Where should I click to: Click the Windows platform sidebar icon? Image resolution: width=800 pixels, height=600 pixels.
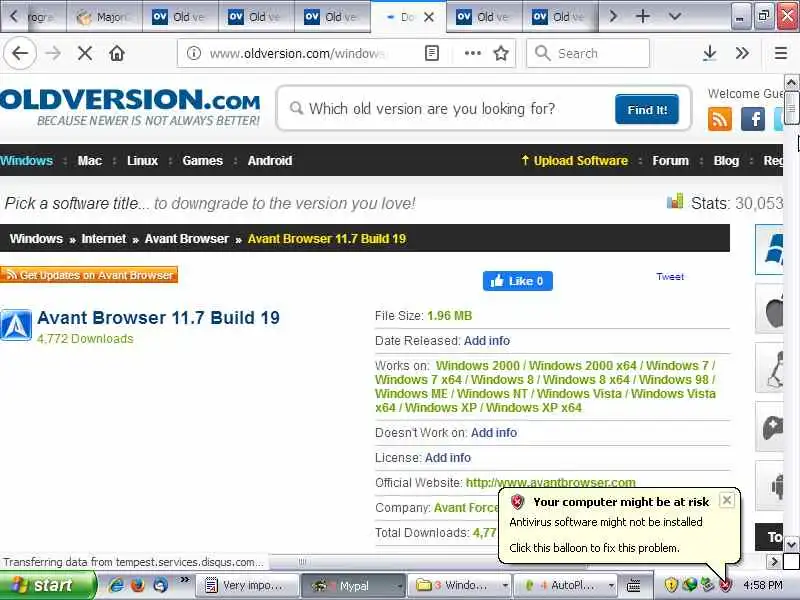pos(769,249)
